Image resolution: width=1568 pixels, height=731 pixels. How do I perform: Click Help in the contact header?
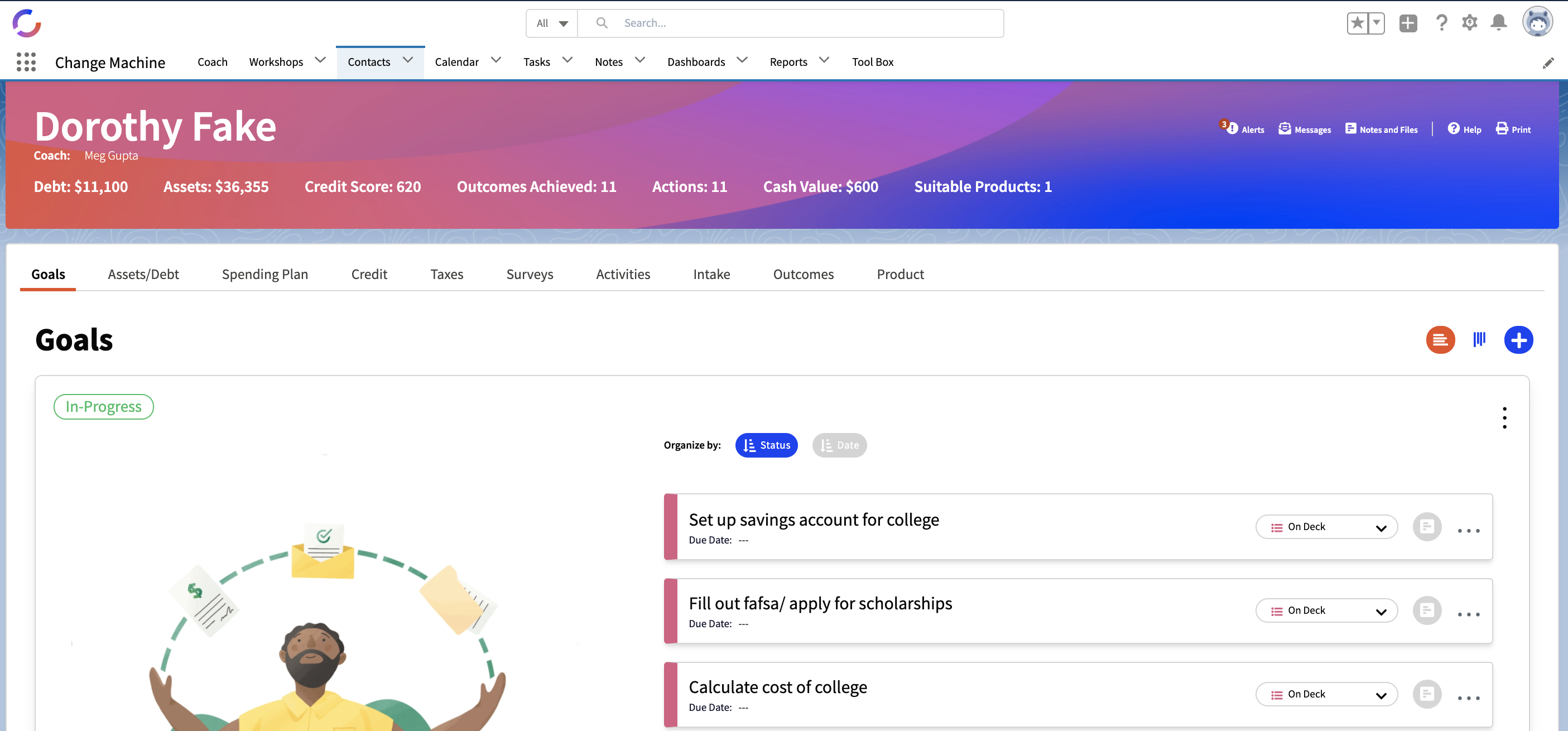(1465, 129)
